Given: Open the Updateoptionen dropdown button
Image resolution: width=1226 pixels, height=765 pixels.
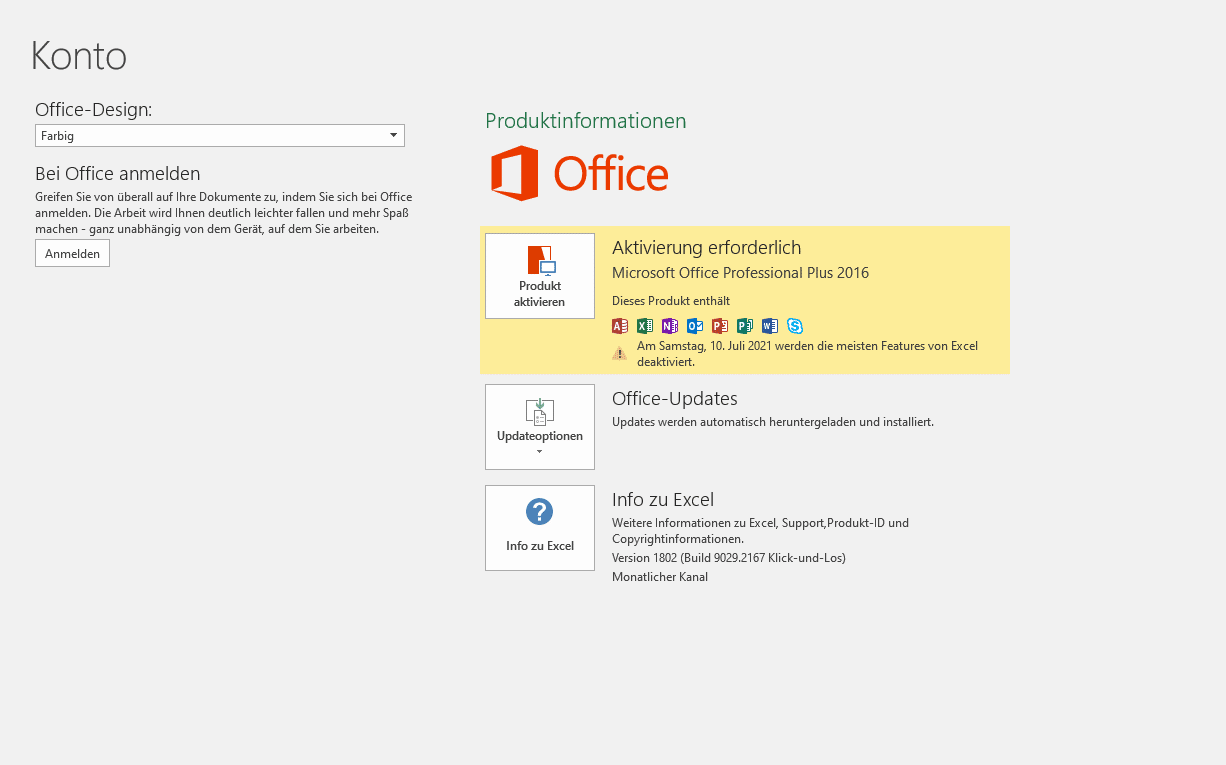Looking at the screenshot, I should click(x=540, y=427).
